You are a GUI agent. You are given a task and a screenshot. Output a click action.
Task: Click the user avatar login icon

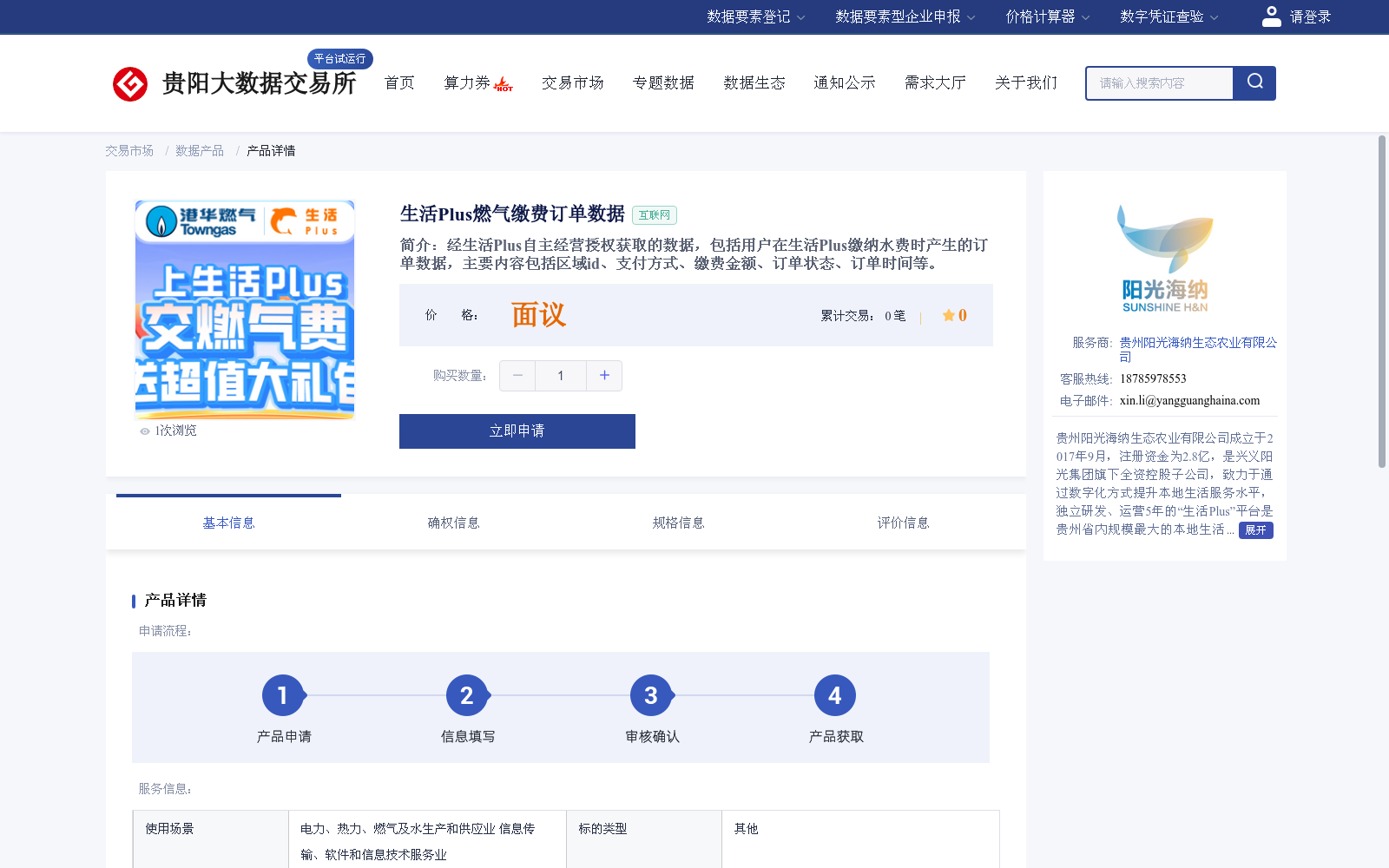1271,16
